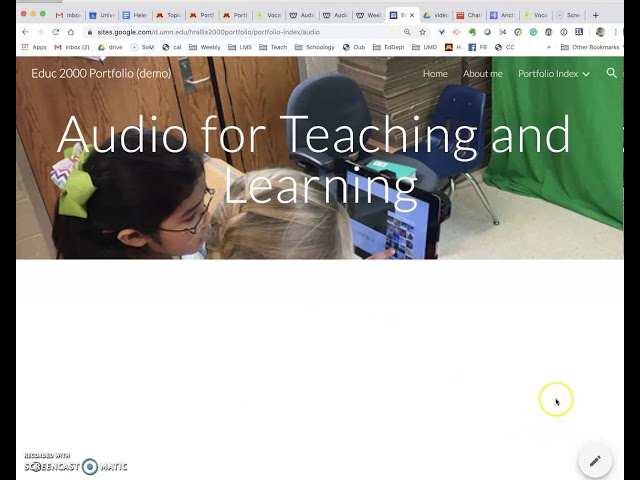Open the cal bookmark
This screenshot has width=640, height=480.
coord(172,47)
